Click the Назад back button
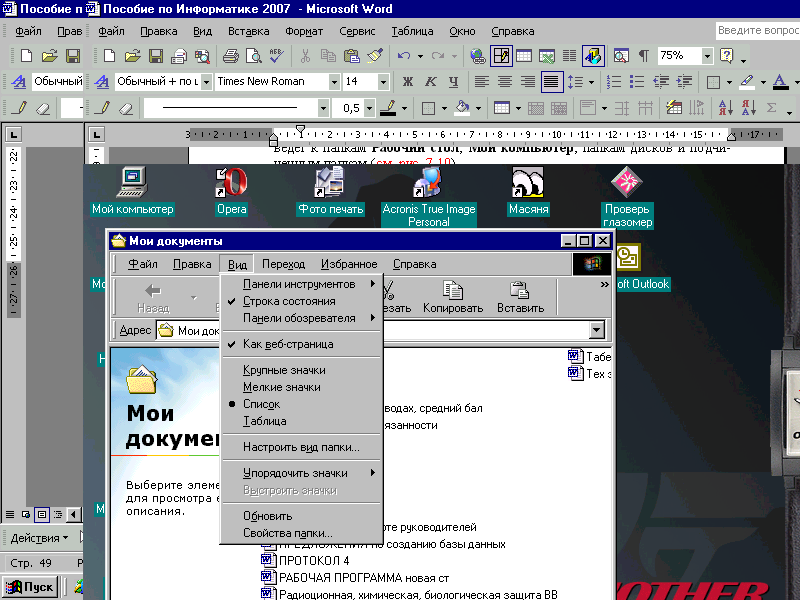Image resolution: width=800 pixels, height=600 pixels. [153, 298]
